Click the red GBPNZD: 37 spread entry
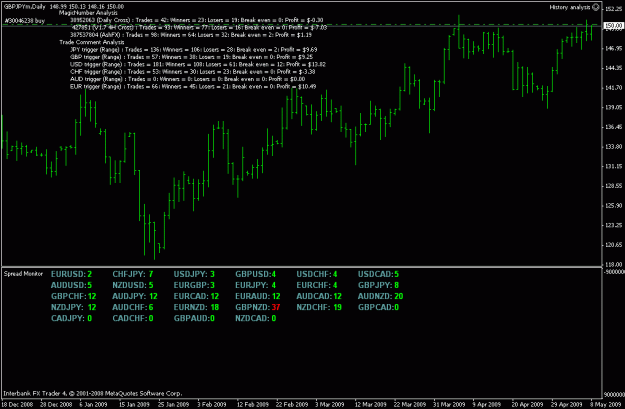 tap(258, 307)
